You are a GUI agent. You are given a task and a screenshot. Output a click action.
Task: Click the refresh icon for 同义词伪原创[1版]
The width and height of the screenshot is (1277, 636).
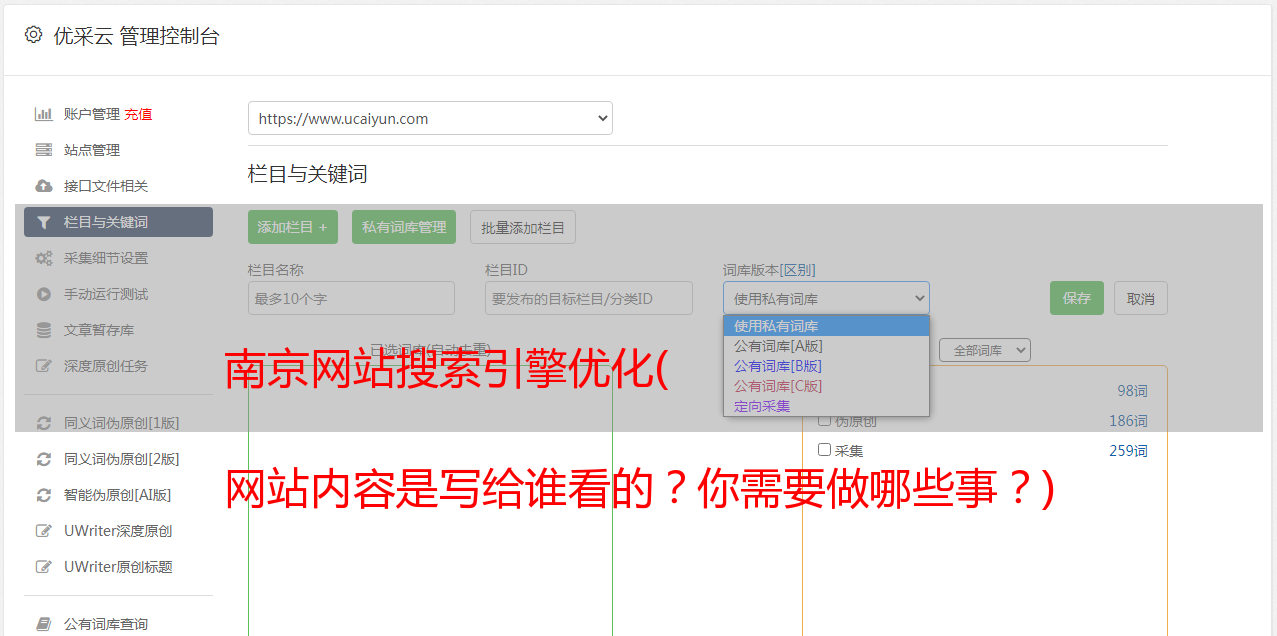pos(43,423)
